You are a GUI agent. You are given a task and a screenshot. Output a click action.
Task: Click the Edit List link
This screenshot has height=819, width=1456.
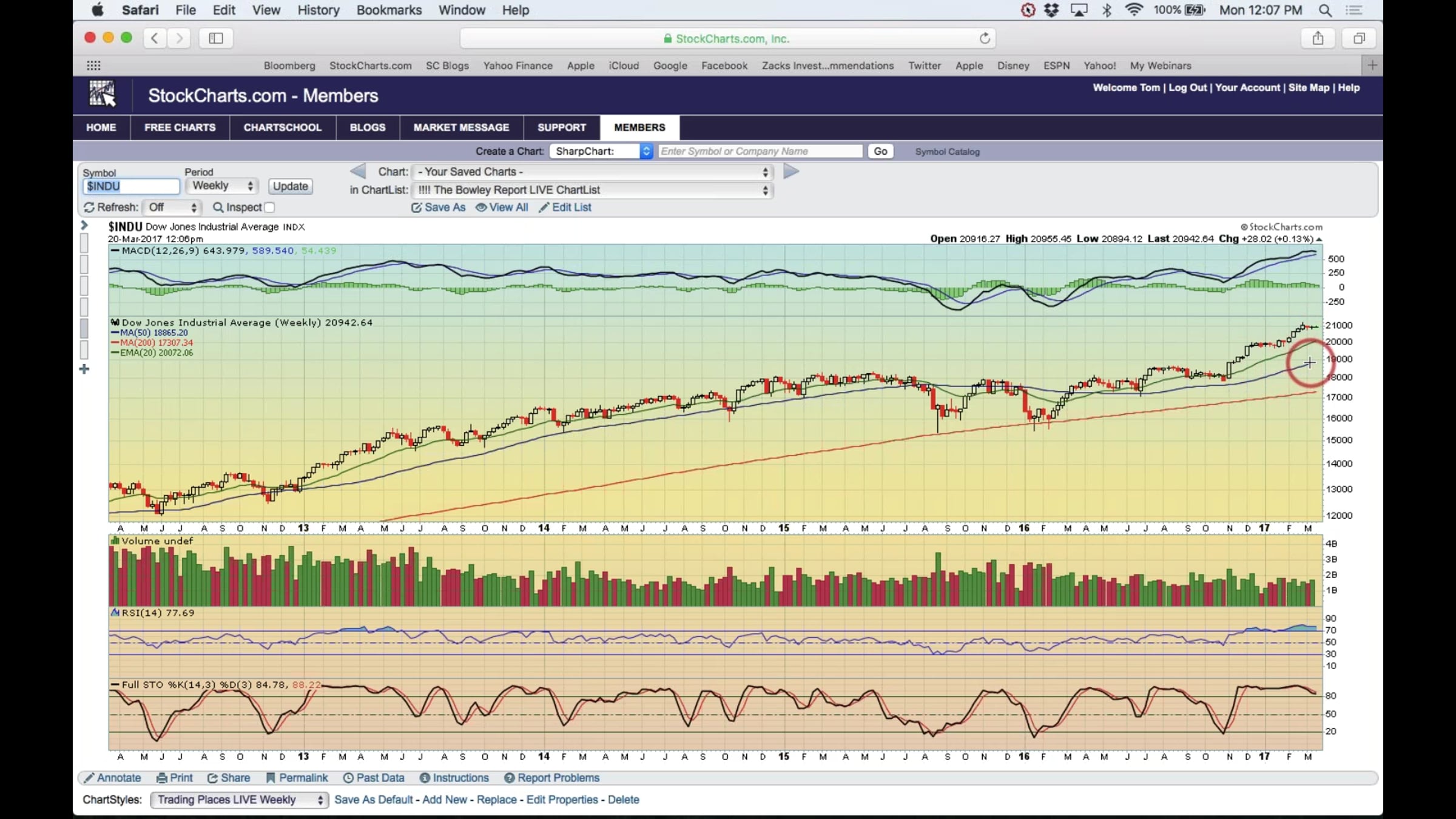coord(565,207)
